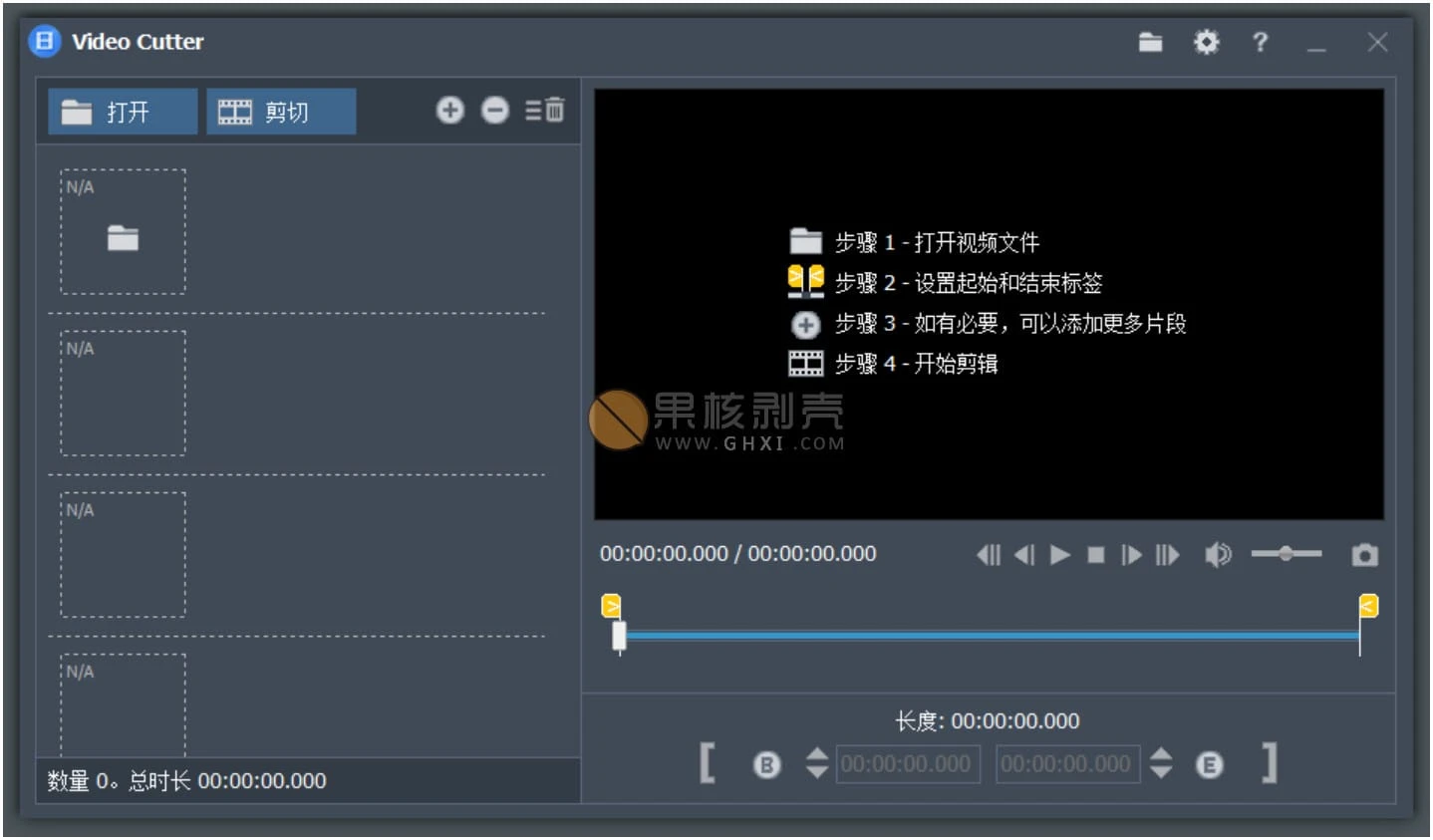Click the end time stepper arrows
The height and width of the screenshot is (840, 1433).
[1162, 765]
